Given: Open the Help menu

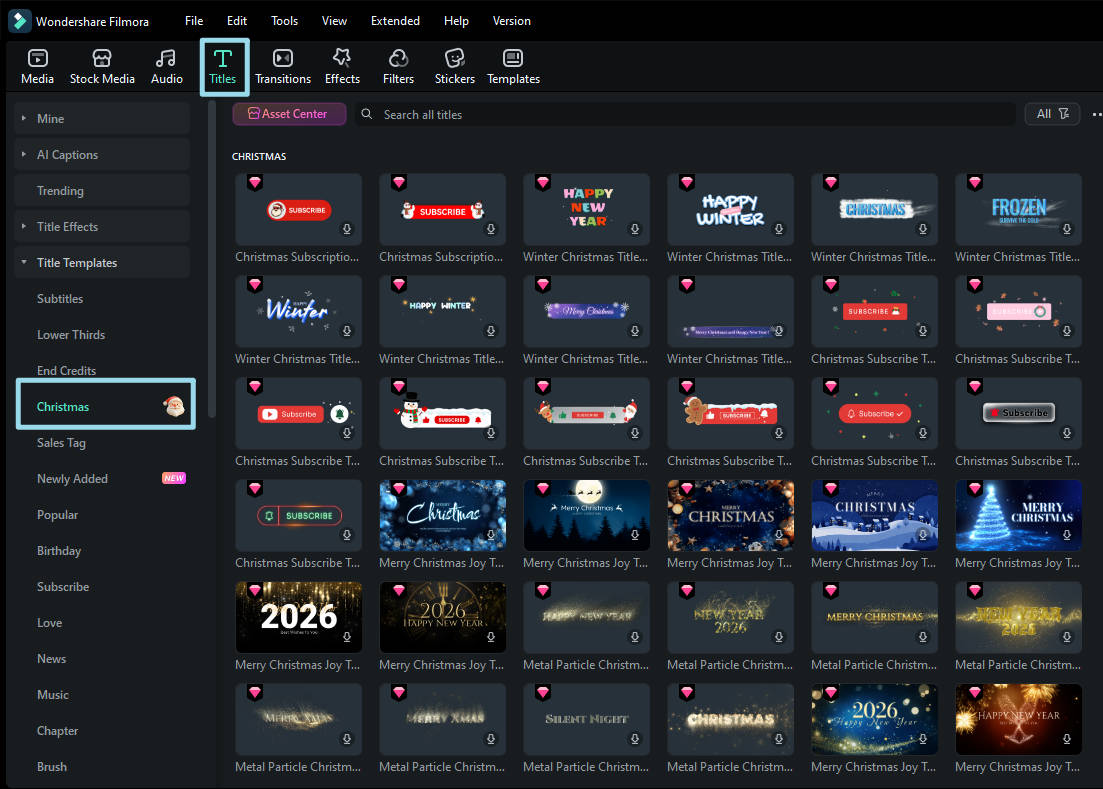Looking at the screenshot, I should point(457,21).
